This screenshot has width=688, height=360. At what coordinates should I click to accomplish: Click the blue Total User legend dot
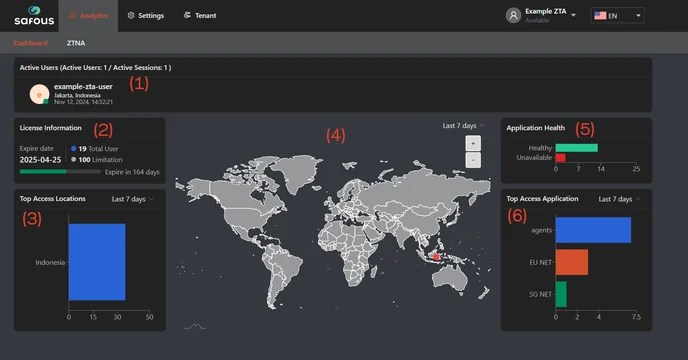(x=74, y=148)
